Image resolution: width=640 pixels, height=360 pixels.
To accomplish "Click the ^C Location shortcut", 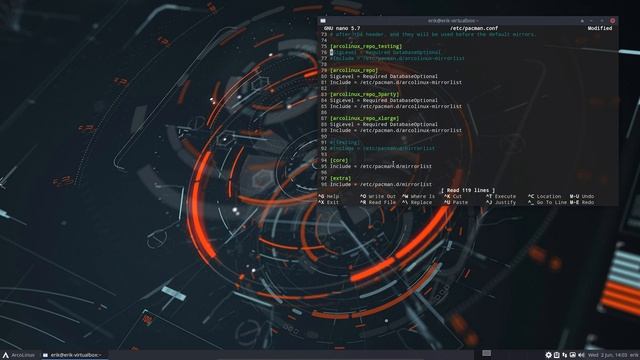I will point(544,196).
